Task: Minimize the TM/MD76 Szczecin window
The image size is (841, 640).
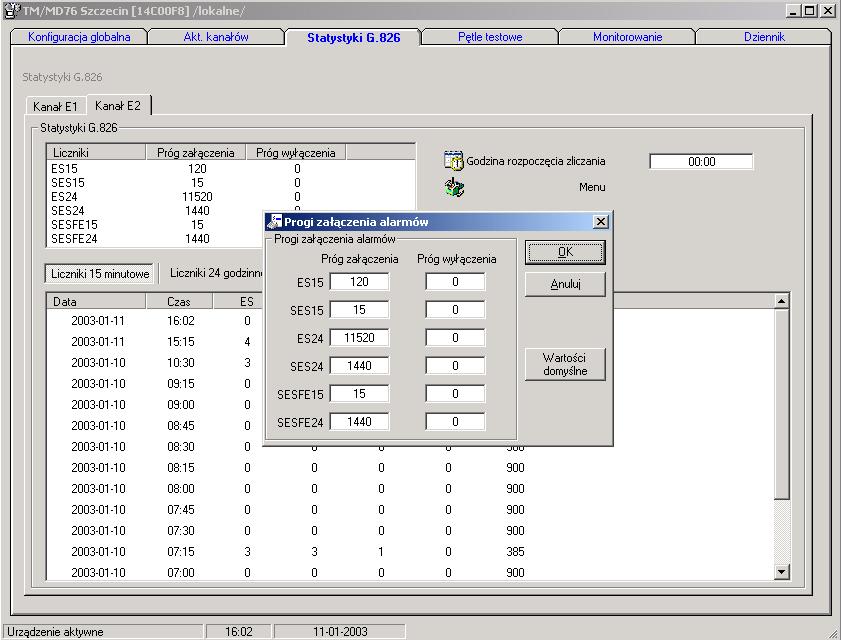Action: (794, 11)
